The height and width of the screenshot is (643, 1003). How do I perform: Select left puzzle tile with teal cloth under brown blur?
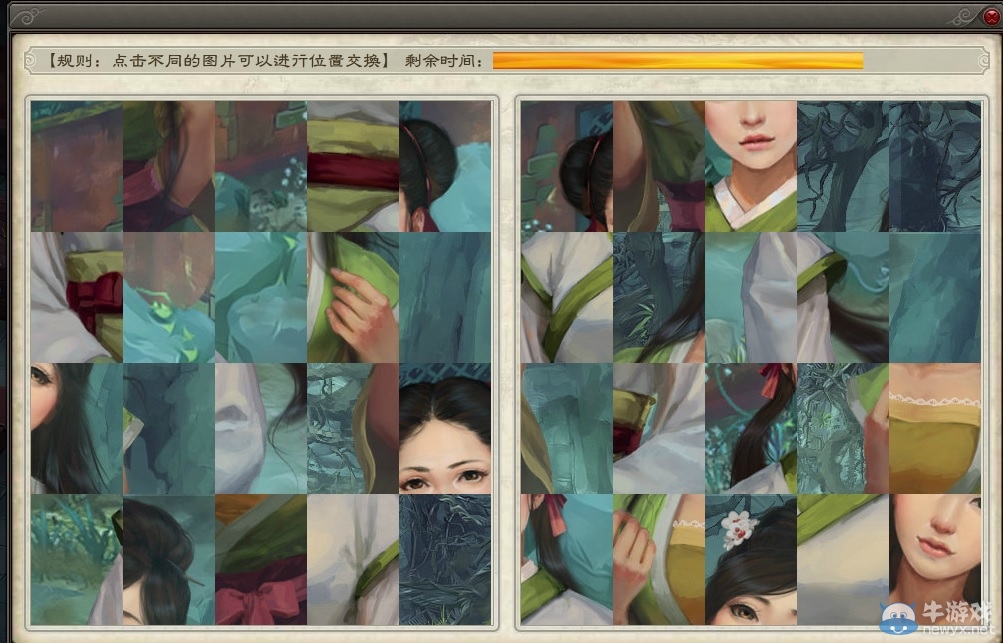[x=169, y=298]
